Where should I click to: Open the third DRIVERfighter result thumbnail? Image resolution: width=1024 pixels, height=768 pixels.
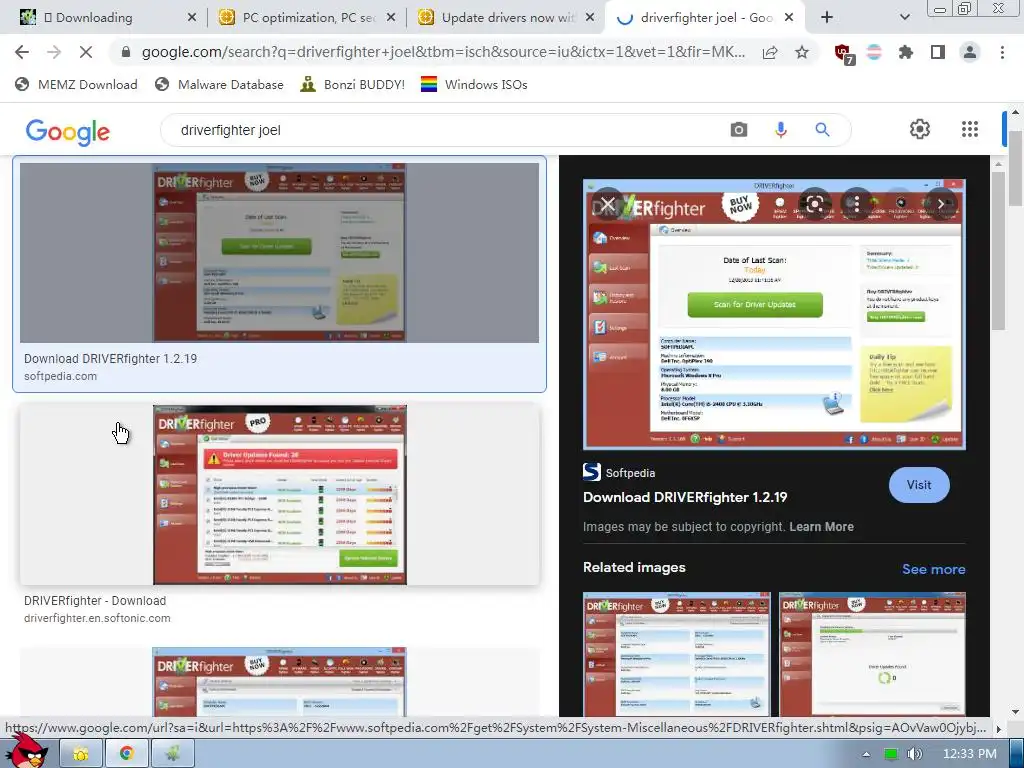[280, 682]
